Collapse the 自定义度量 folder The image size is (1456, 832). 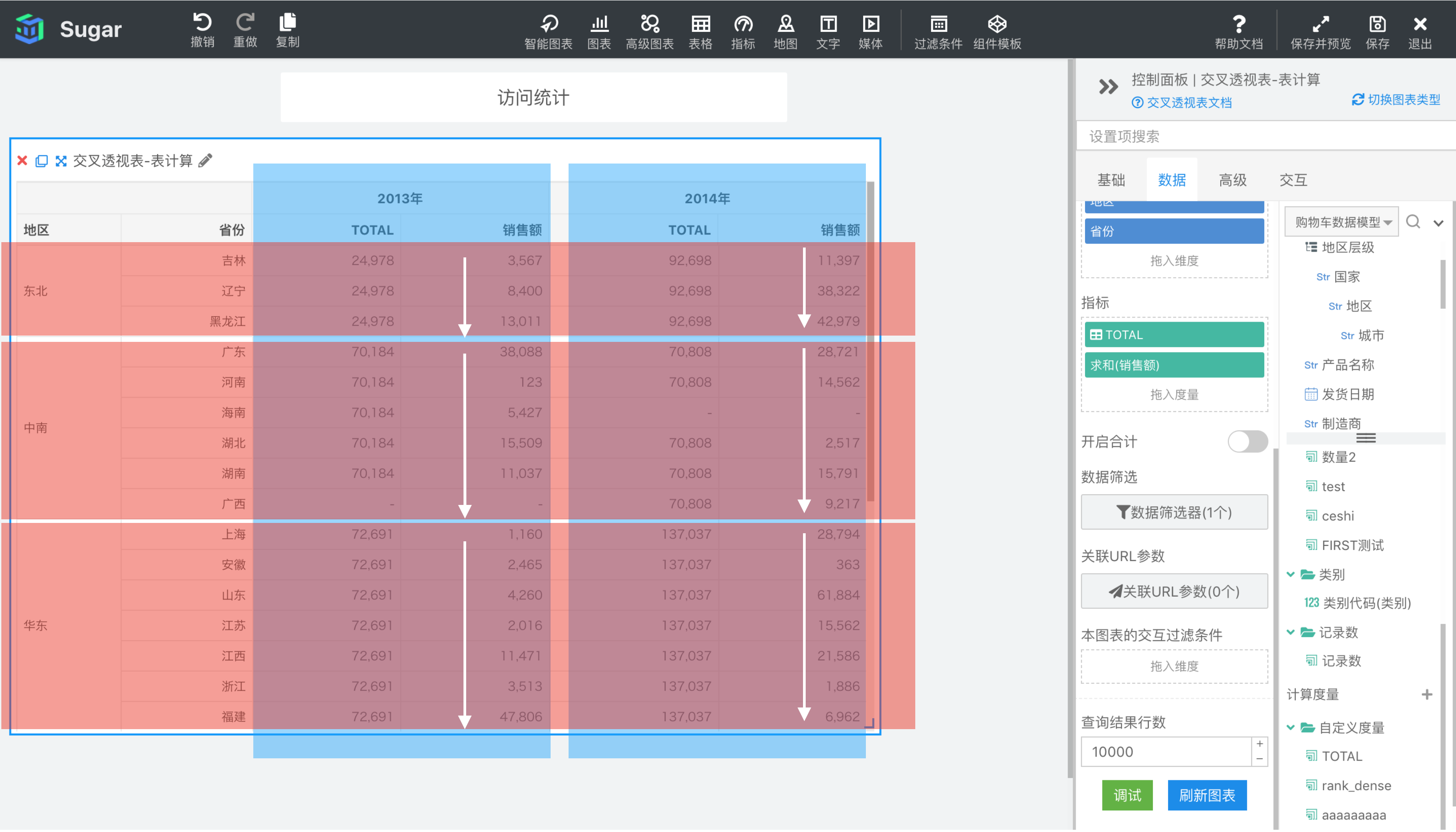point(1290,727)
